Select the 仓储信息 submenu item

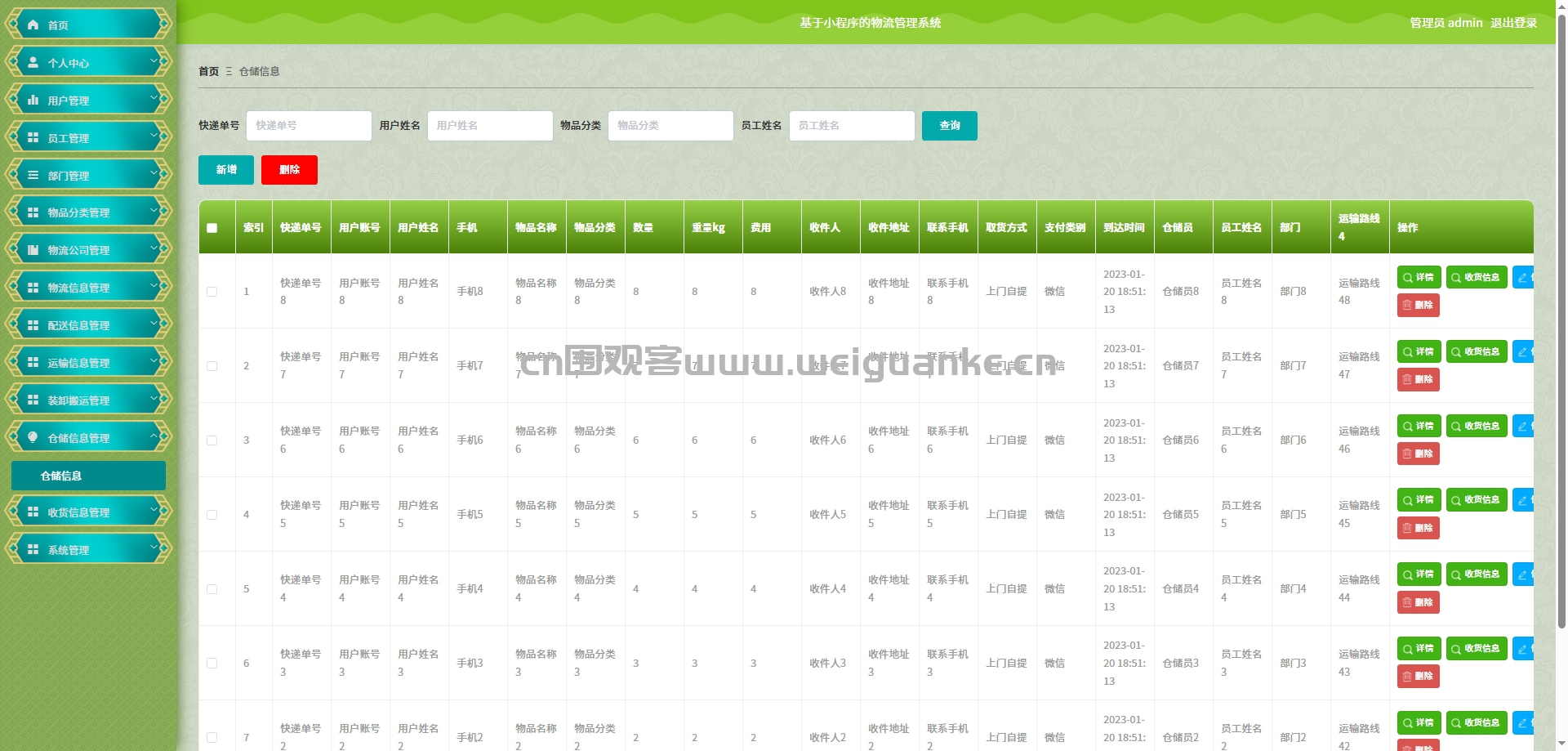(x=88, y=476)
